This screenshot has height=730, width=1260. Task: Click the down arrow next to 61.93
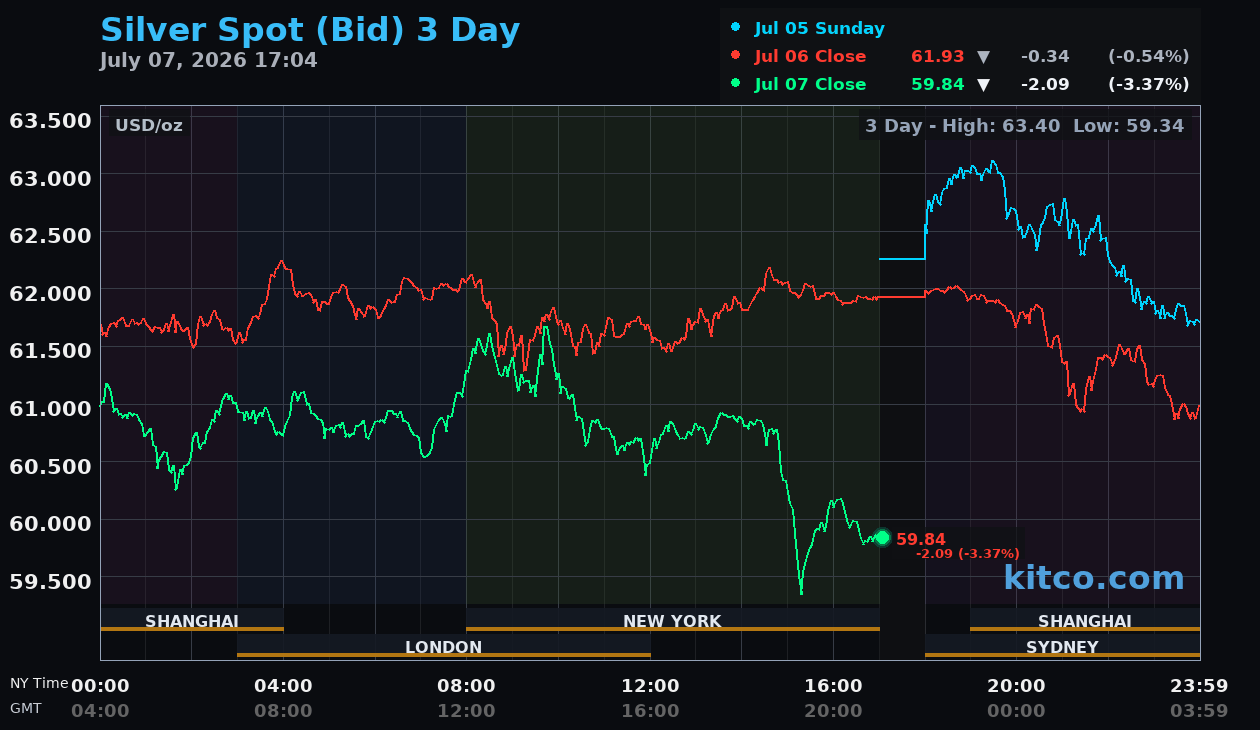(x=983, y=57)
